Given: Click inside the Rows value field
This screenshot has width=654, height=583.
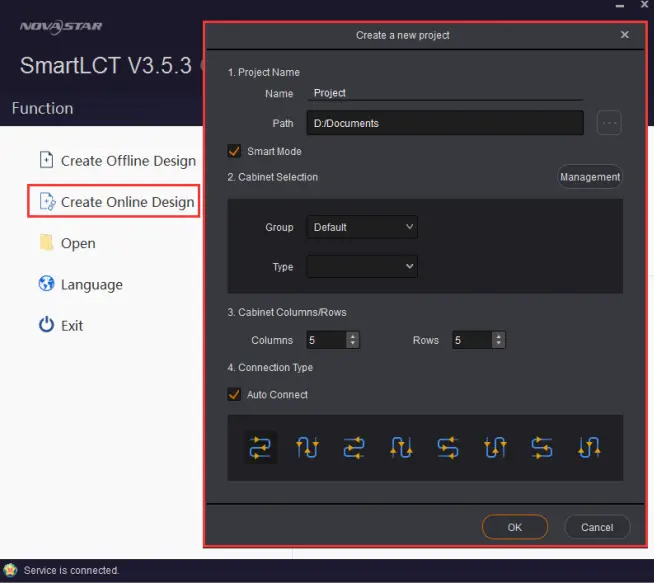Looking at the screenshot, I should tap(472, 340).
